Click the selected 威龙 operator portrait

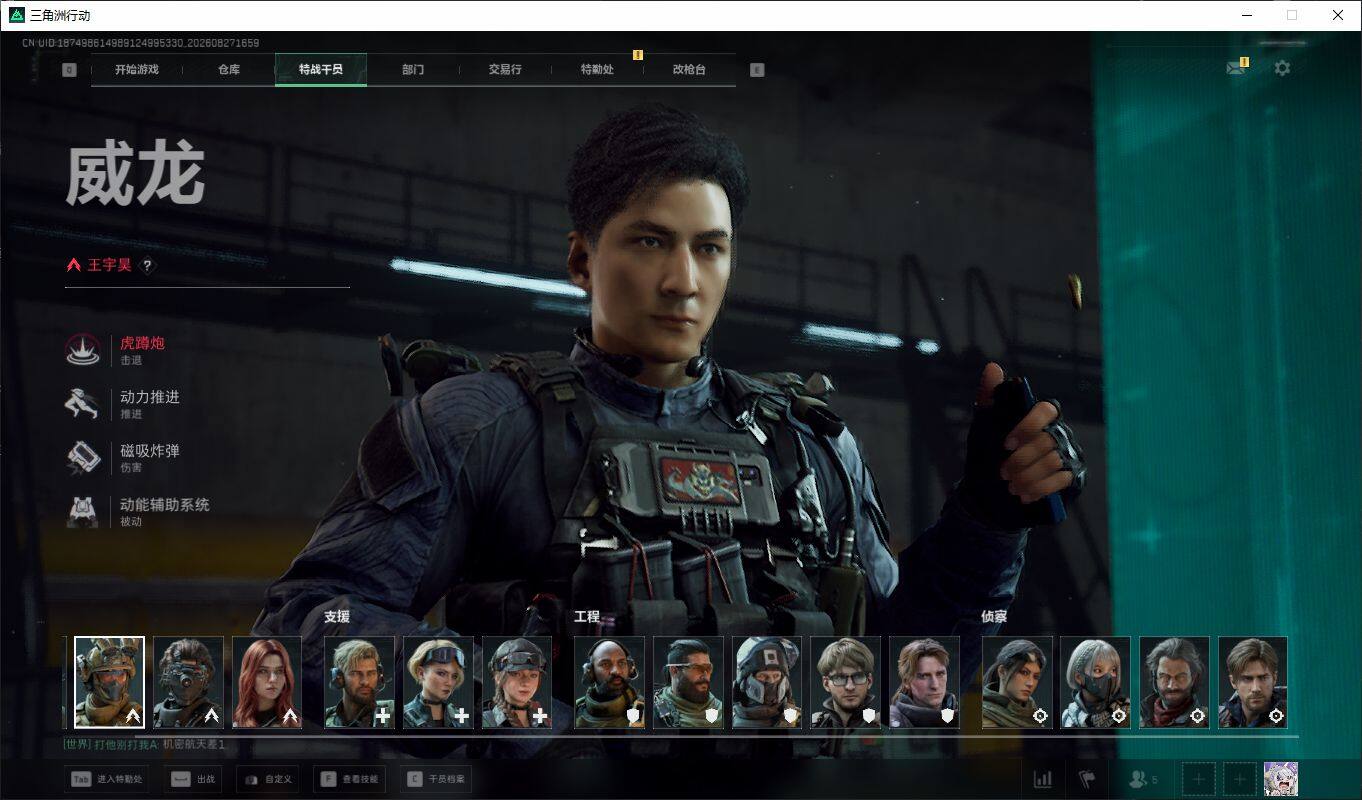pos(110,682)
